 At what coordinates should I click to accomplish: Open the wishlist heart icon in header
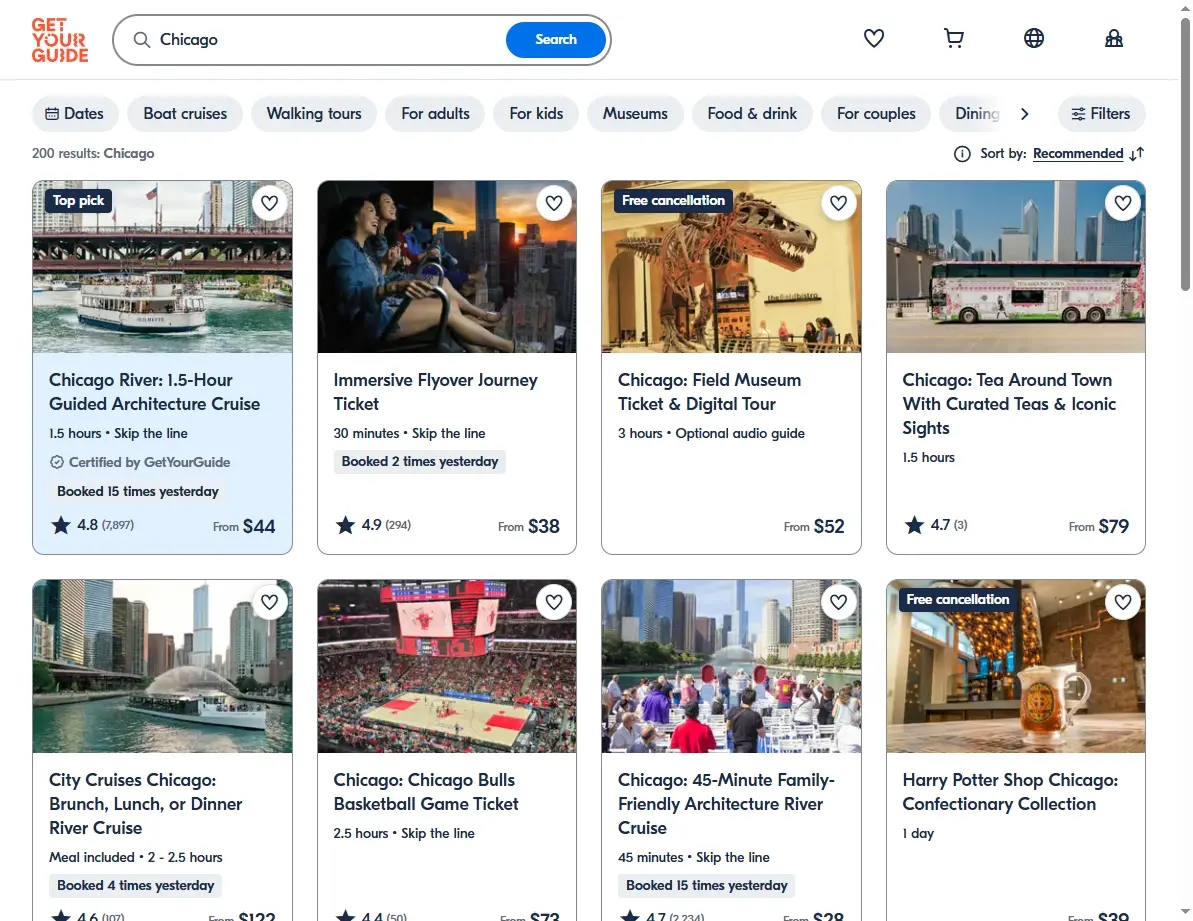click(873, 38)
